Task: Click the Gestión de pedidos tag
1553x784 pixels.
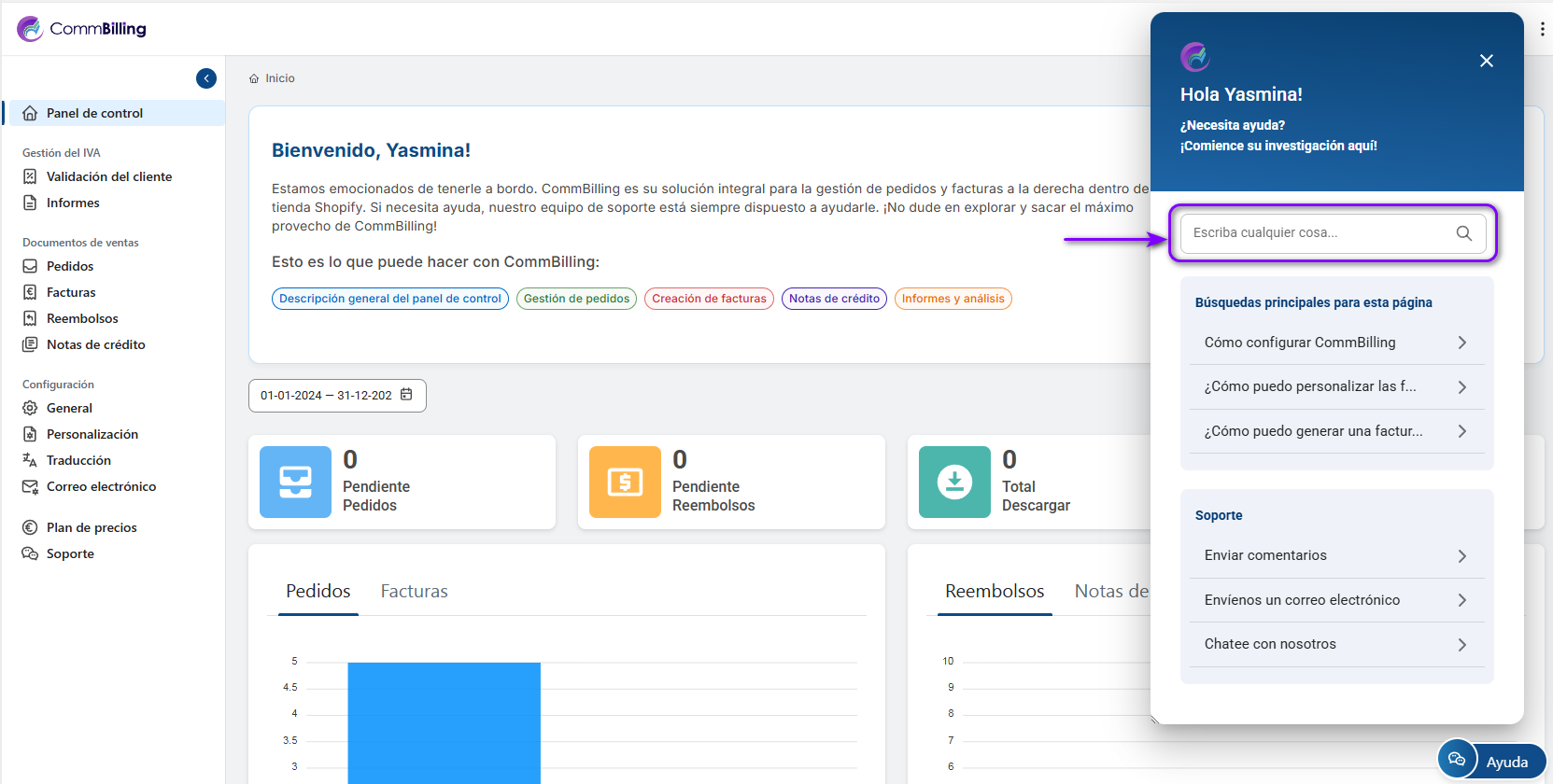Action: (576, 299)
